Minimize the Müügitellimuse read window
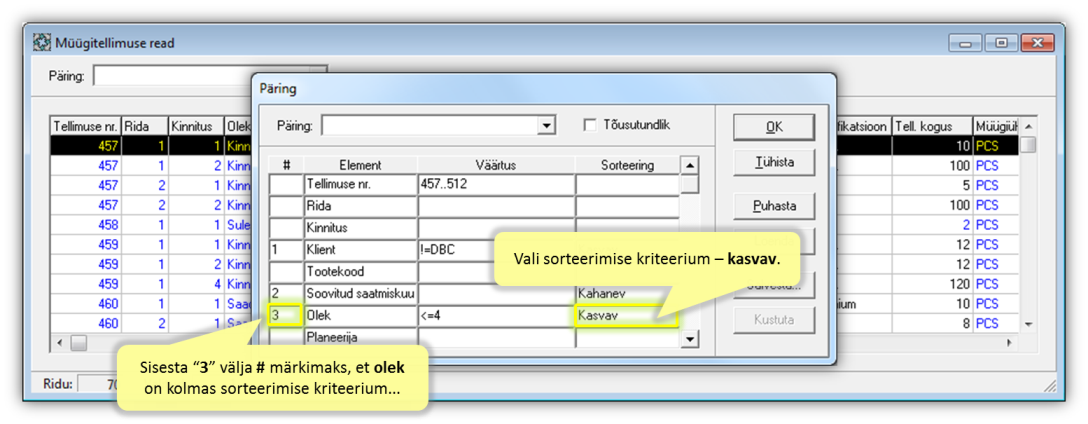The width and height of the screenshot is (1088, 424). [x=966, y=44]
